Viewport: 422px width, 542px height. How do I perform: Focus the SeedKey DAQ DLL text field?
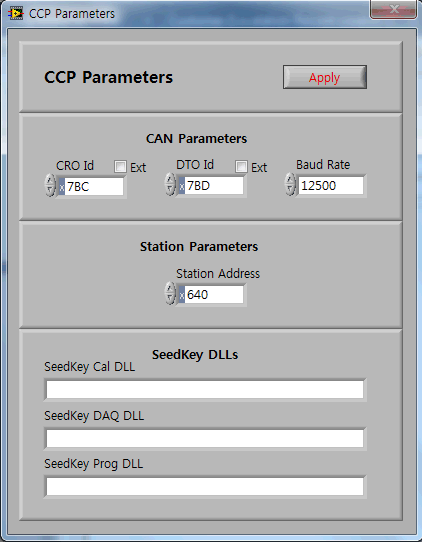205,439
